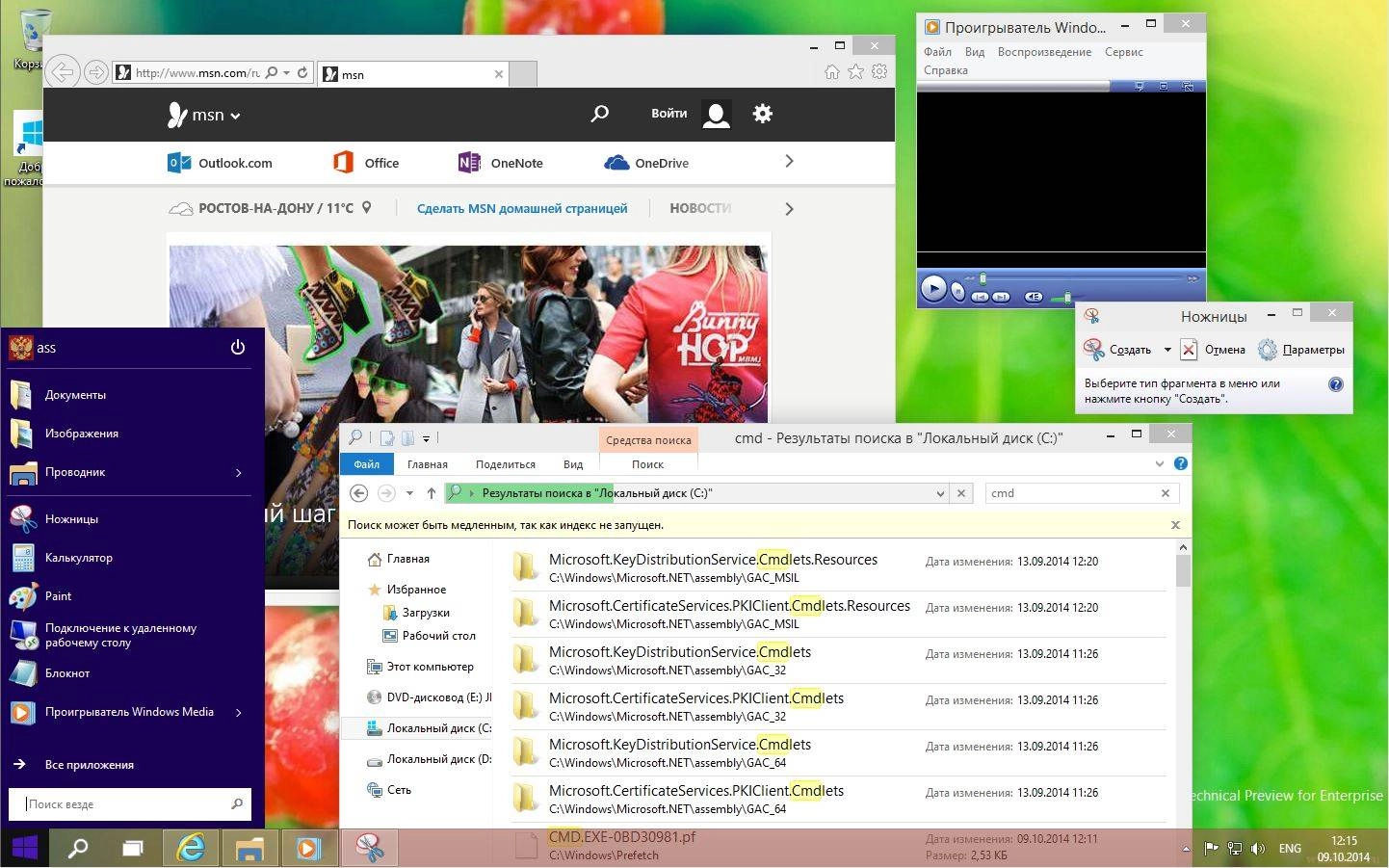Switch to Windows Media Player taskbar icon

308,848
